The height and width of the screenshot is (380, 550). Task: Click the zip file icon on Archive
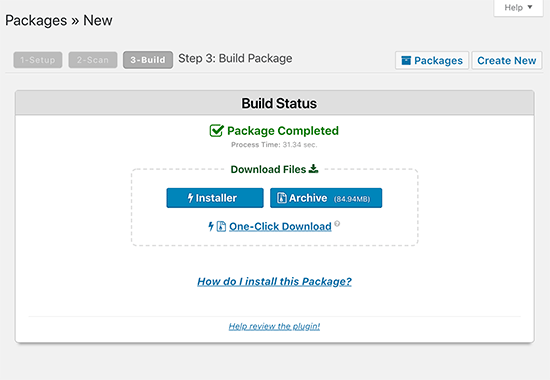click(282, 198)
